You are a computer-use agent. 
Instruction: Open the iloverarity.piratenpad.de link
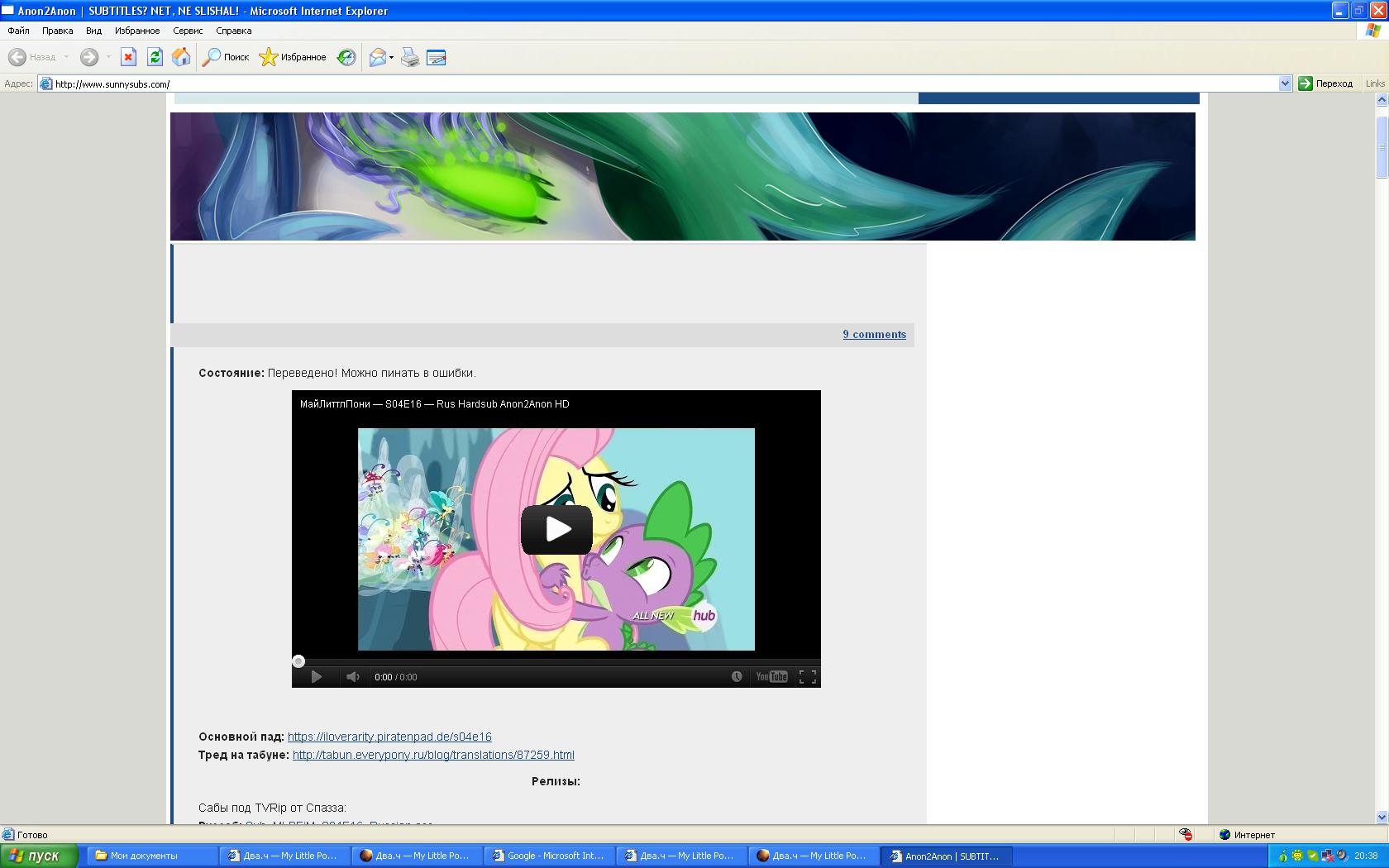click(389, 737)
